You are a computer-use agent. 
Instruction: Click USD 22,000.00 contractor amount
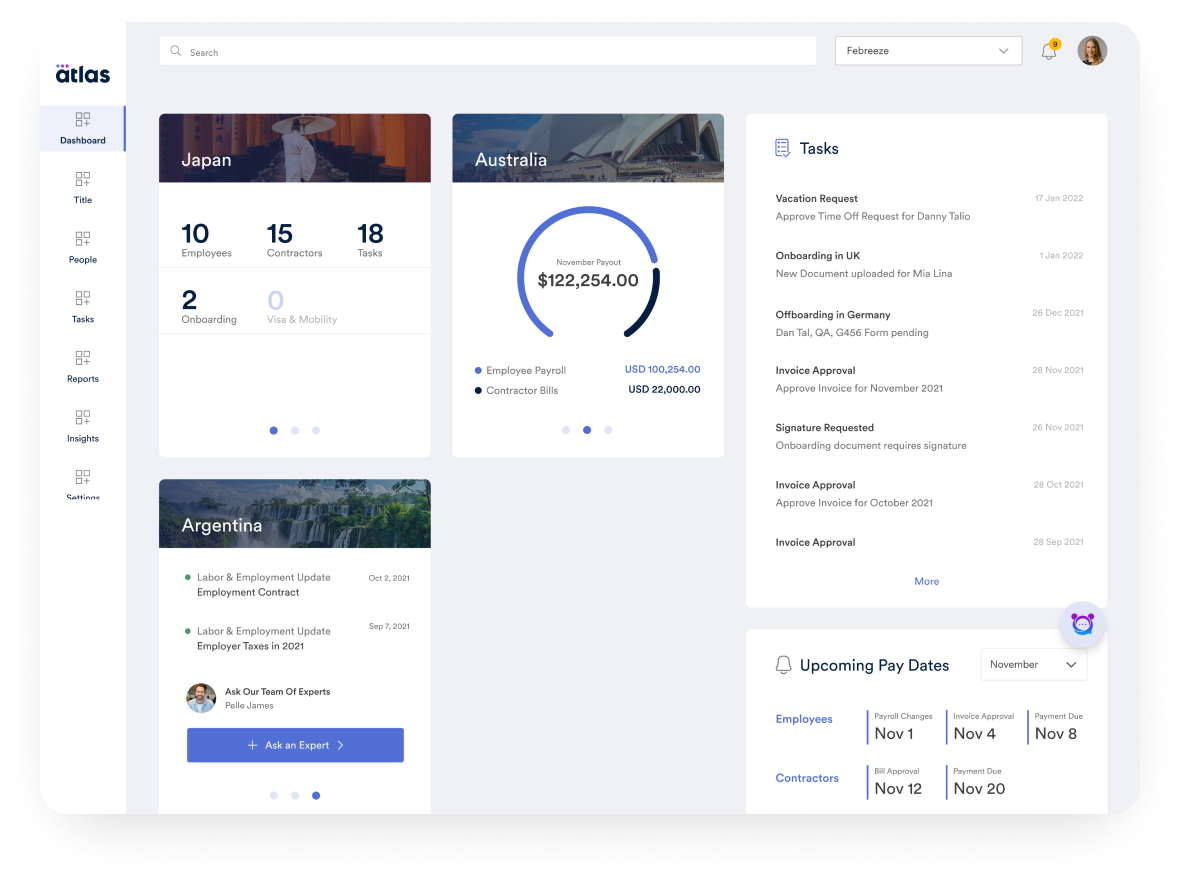pyautogui.click(x=665, y=390)
